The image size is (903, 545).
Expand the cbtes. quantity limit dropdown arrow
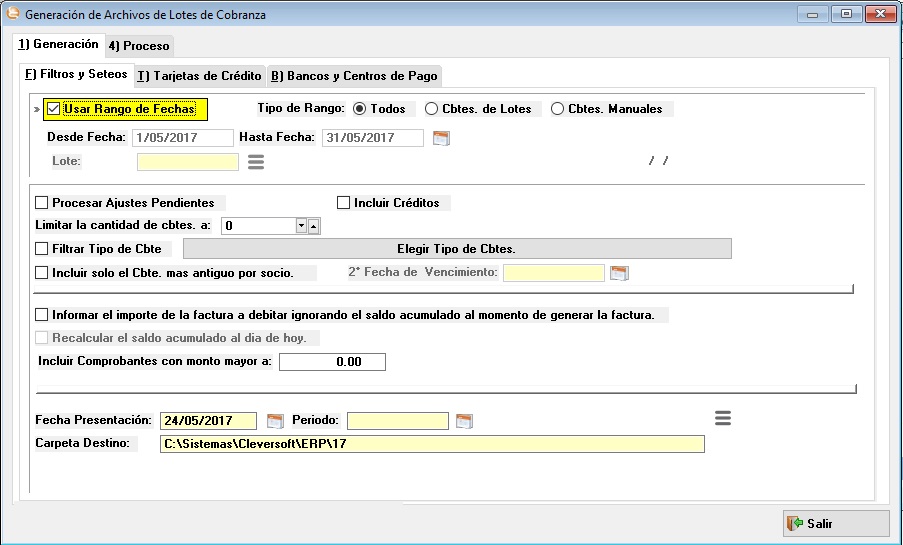coord(301,226)
